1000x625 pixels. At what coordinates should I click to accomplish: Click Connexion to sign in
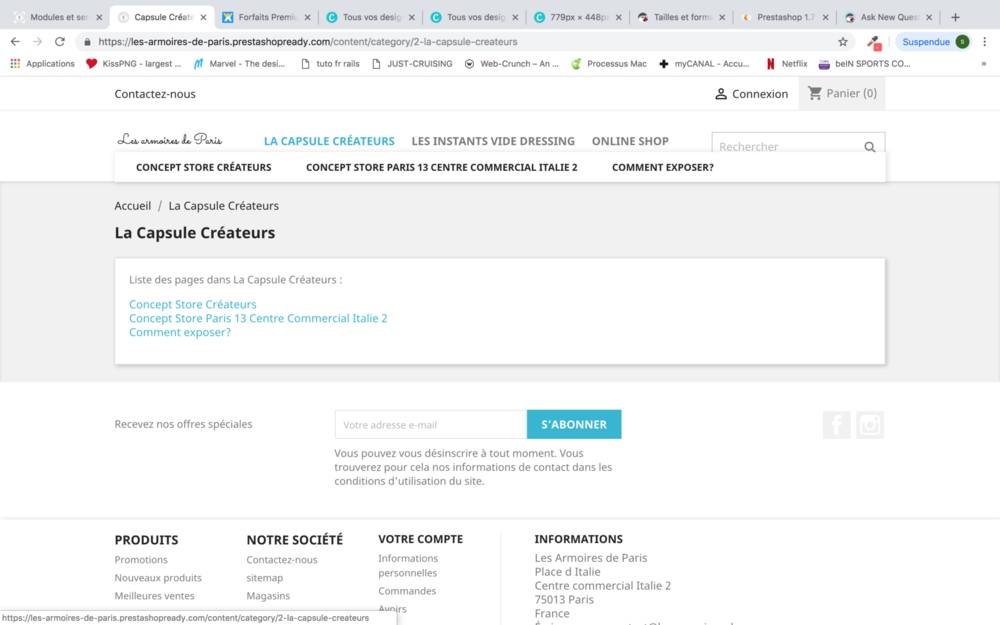pyautogui.click(x=751, y=94)
